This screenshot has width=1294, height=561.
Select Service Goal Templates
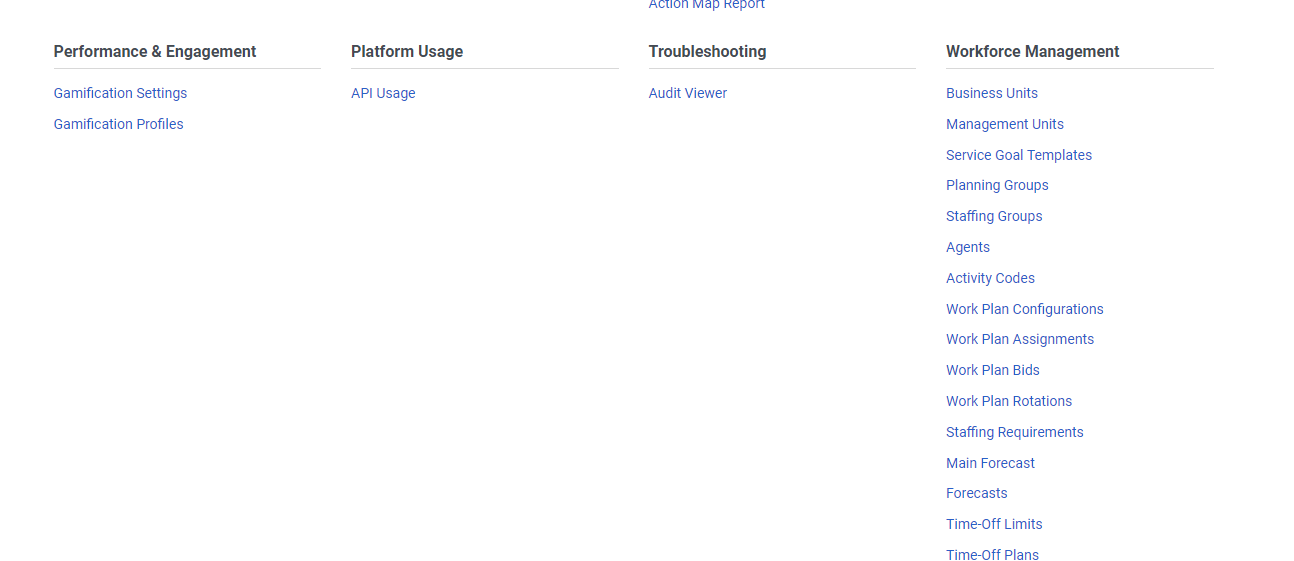coord(1018,155)
